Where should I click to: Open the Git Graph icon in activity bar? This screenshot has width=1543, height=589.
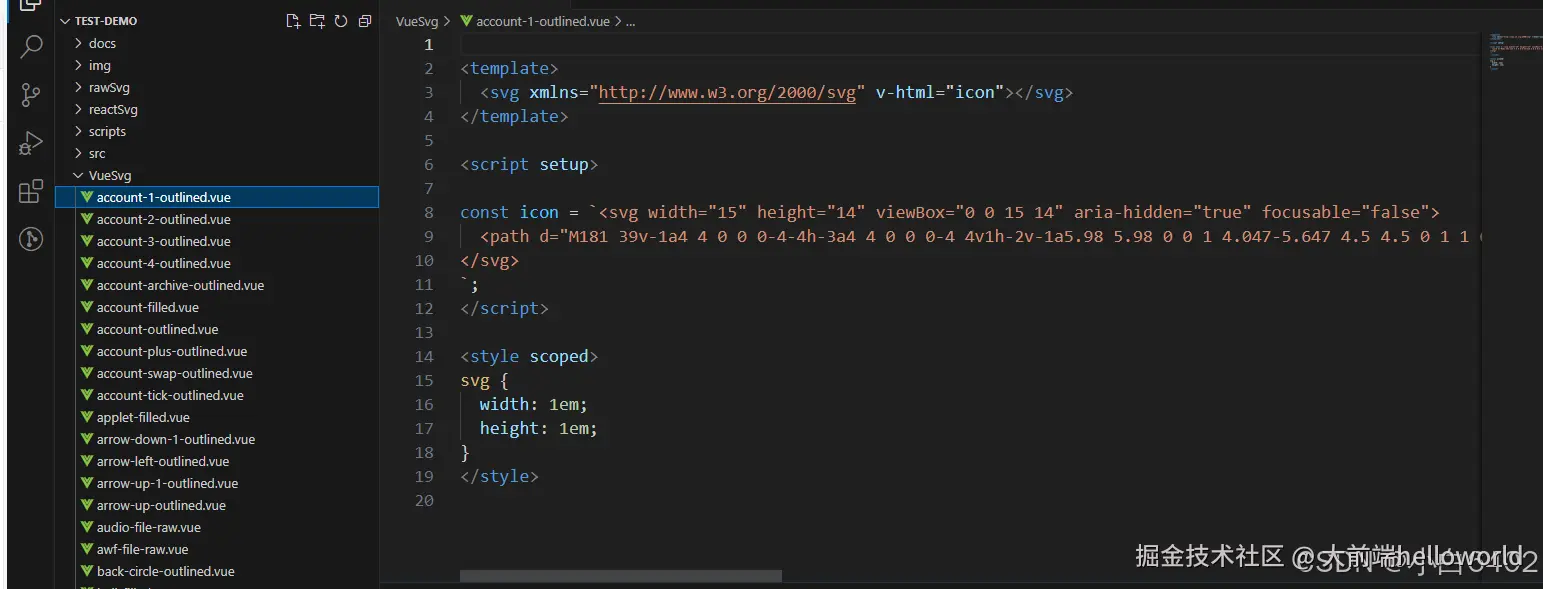(x=31, y=239)
